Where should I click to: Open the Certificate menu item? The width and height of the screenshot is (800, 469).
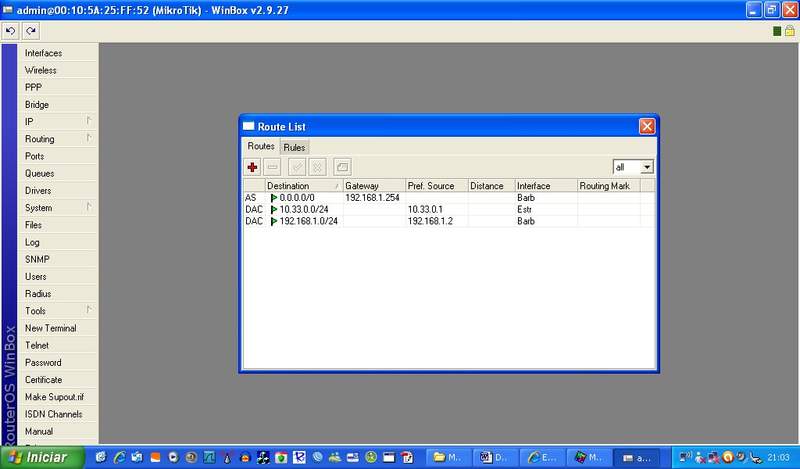click(x=57, y=380)
